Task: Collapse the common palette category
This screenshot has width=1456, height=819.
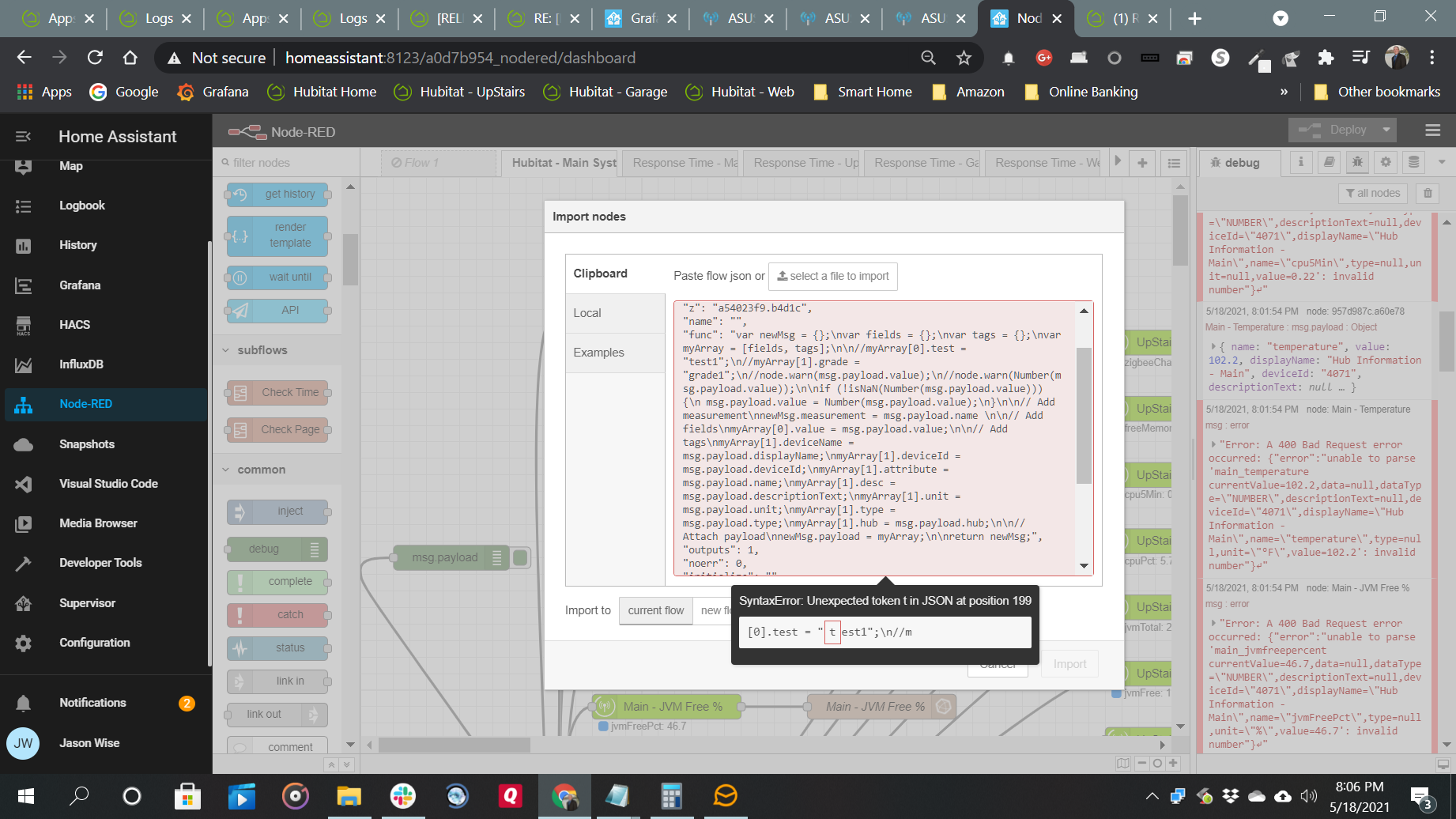Action: 227,470
